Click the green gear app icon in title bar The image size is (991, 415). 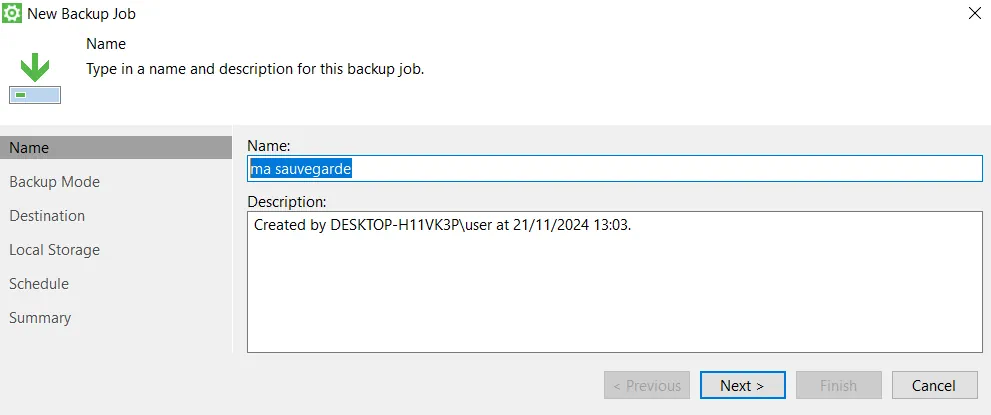pos(12,13)
